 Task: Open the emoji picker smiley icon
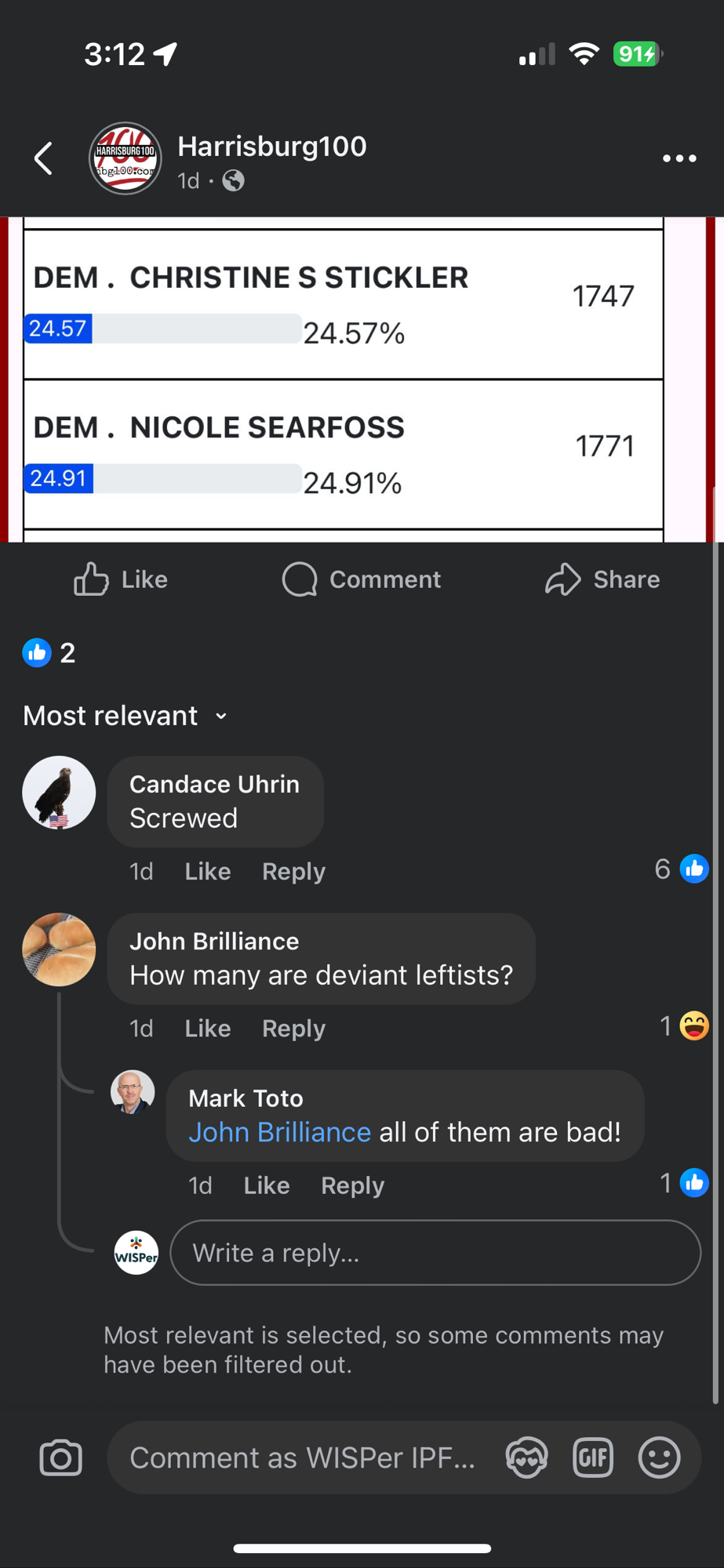[x=659, y=1457]
